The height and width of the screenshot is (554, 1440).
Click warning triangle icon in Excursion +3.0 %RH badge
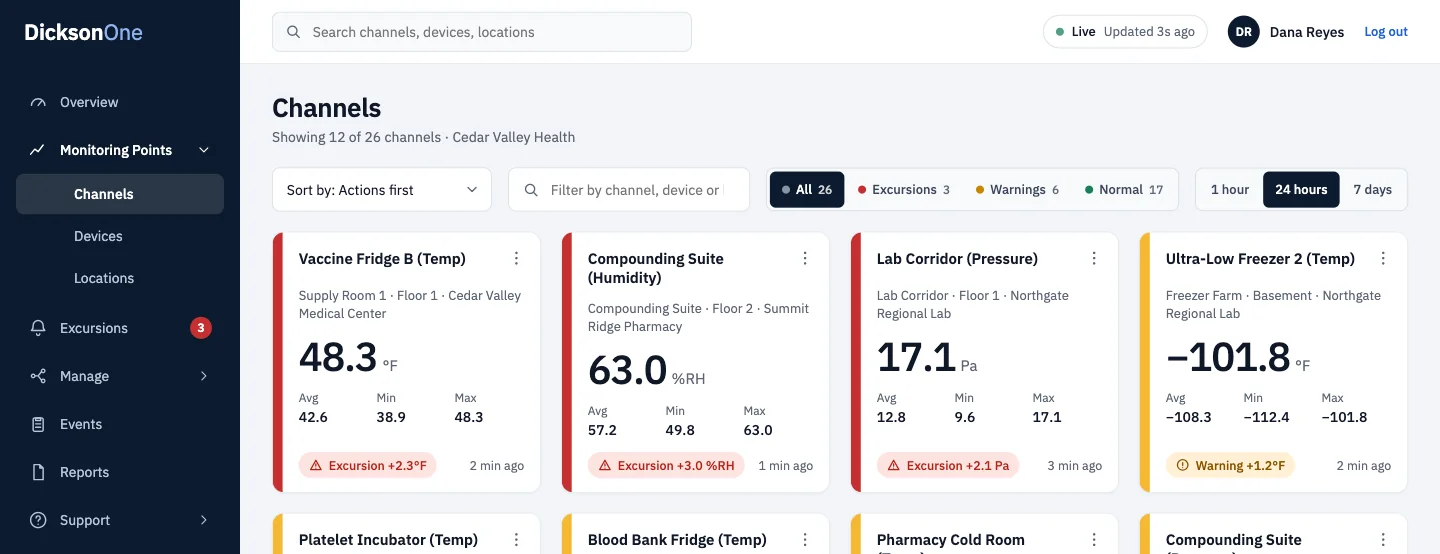605,466
